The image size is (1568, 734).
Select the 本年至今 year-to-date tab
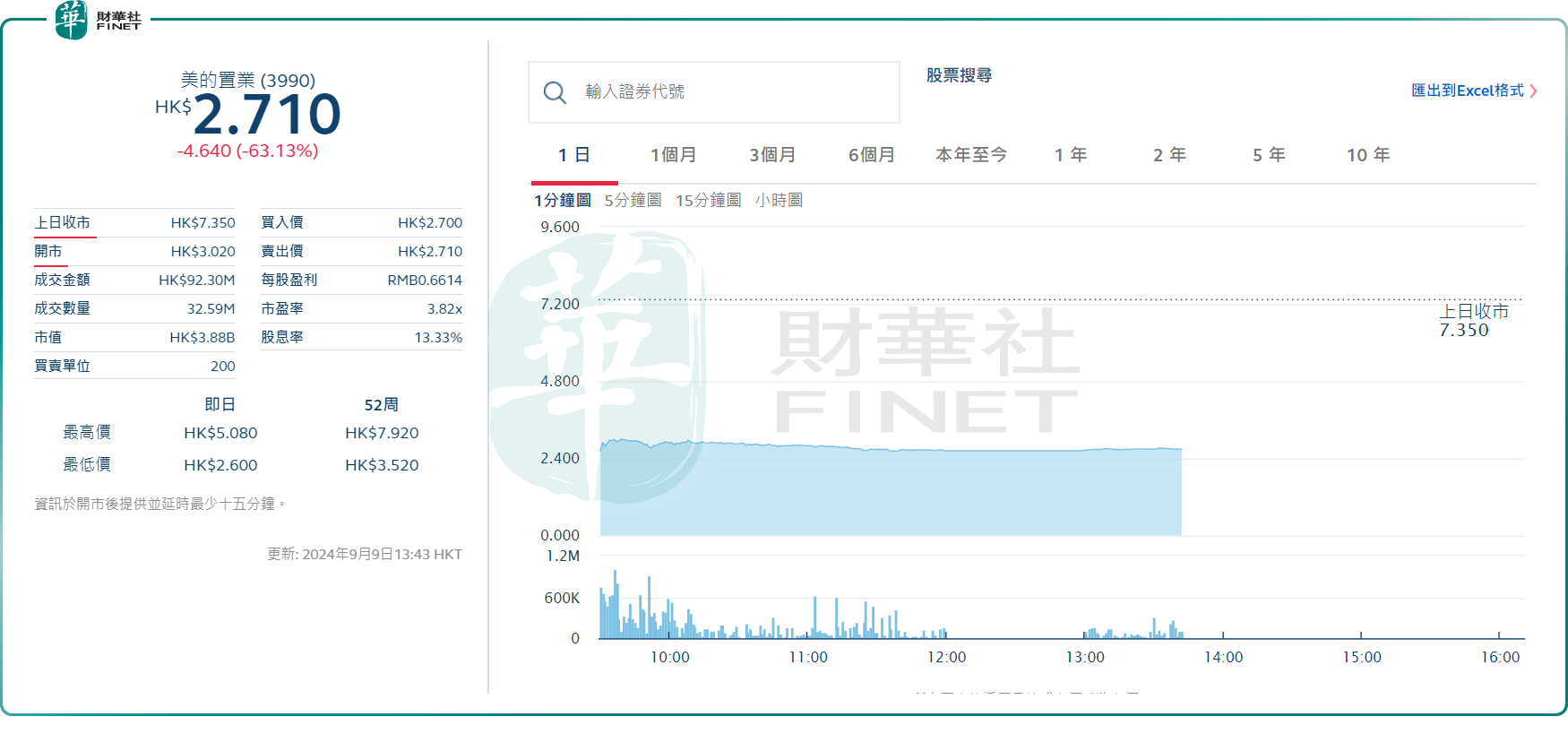[x=971, y=155]
